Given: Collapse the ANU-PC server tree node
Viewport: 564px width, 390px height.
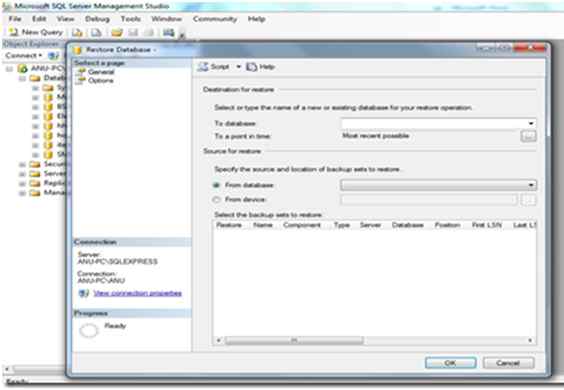Looking at the screenshot, I should point(10,68).
